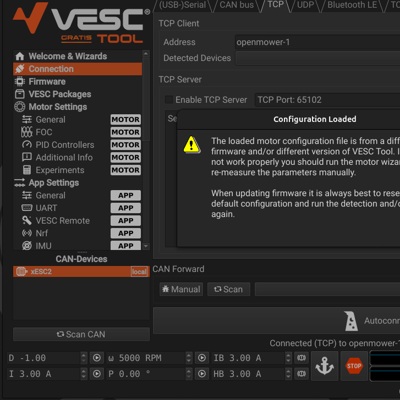
Task: Click the red STOP button
Action: pyautogui.click(x=354, y=366)
